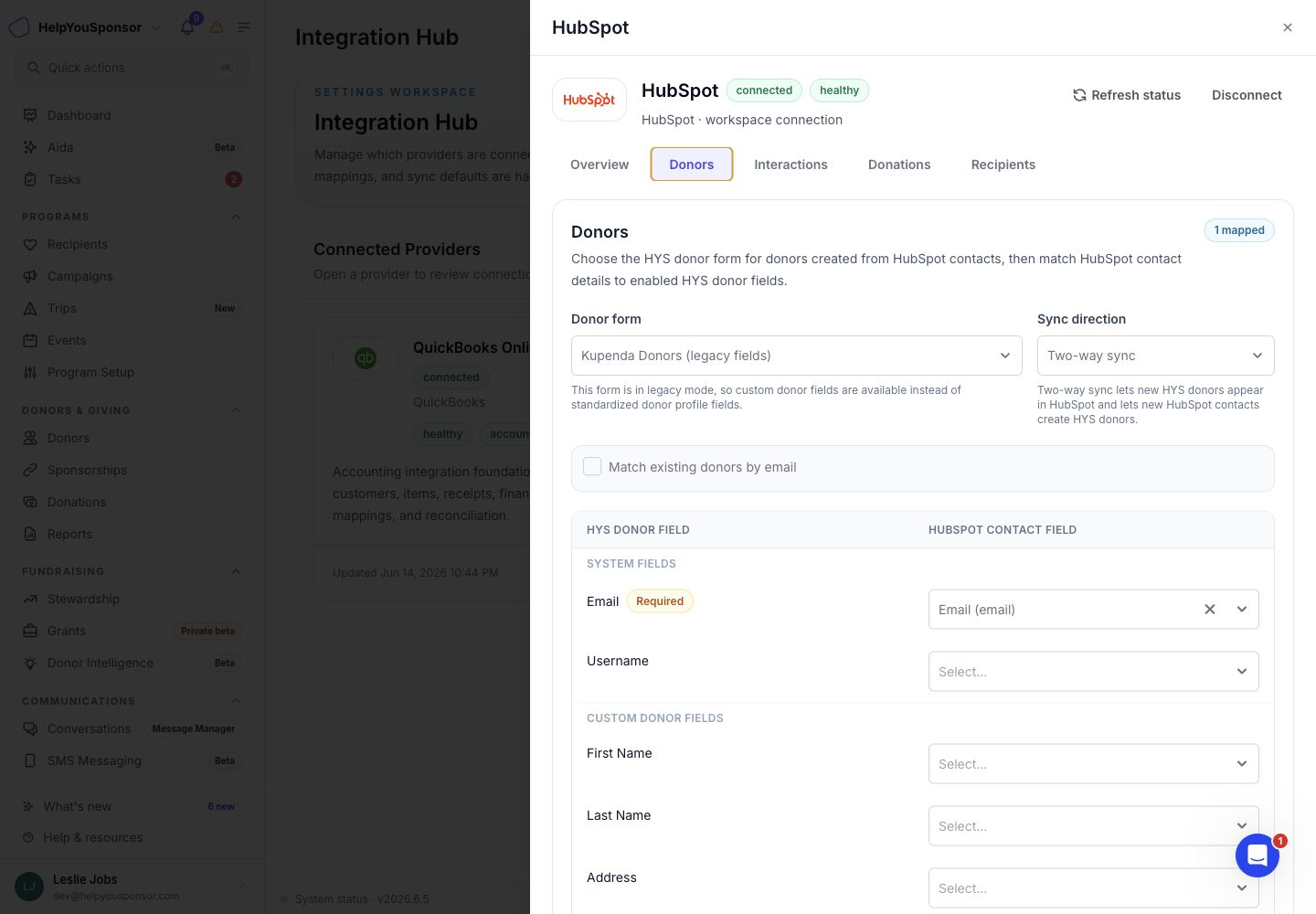1316x914 pixels.
Task: Clear the Email (email) mapping selection
Action: (1210, 610)
